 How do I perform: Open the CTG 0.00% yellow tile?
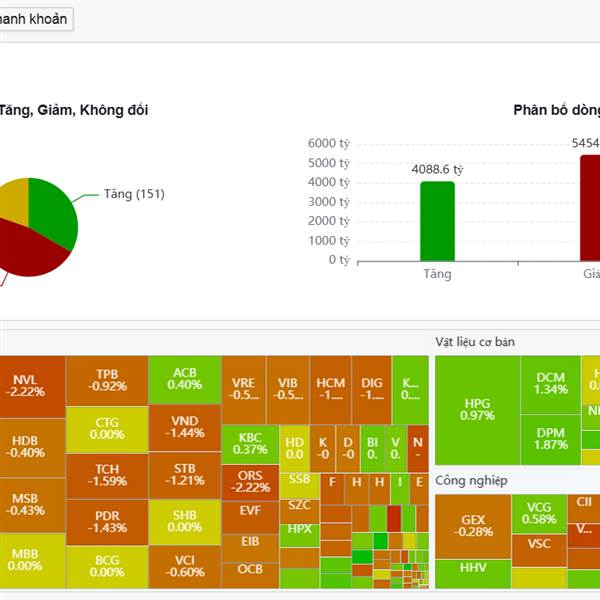[107, 429]
